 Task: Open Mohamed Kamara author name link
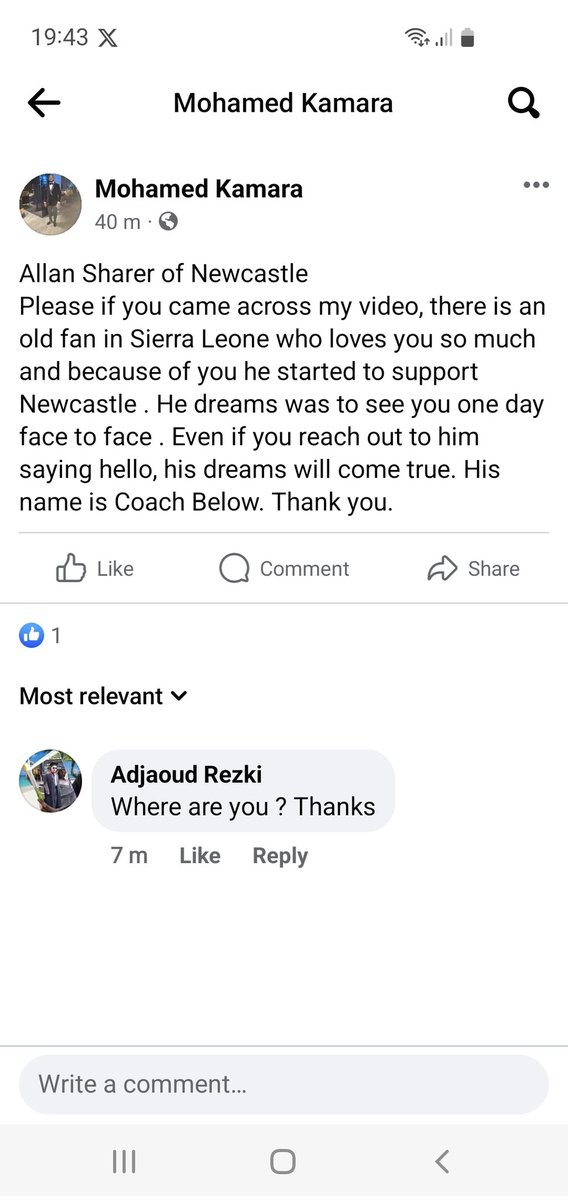click(x=199, y=189)
